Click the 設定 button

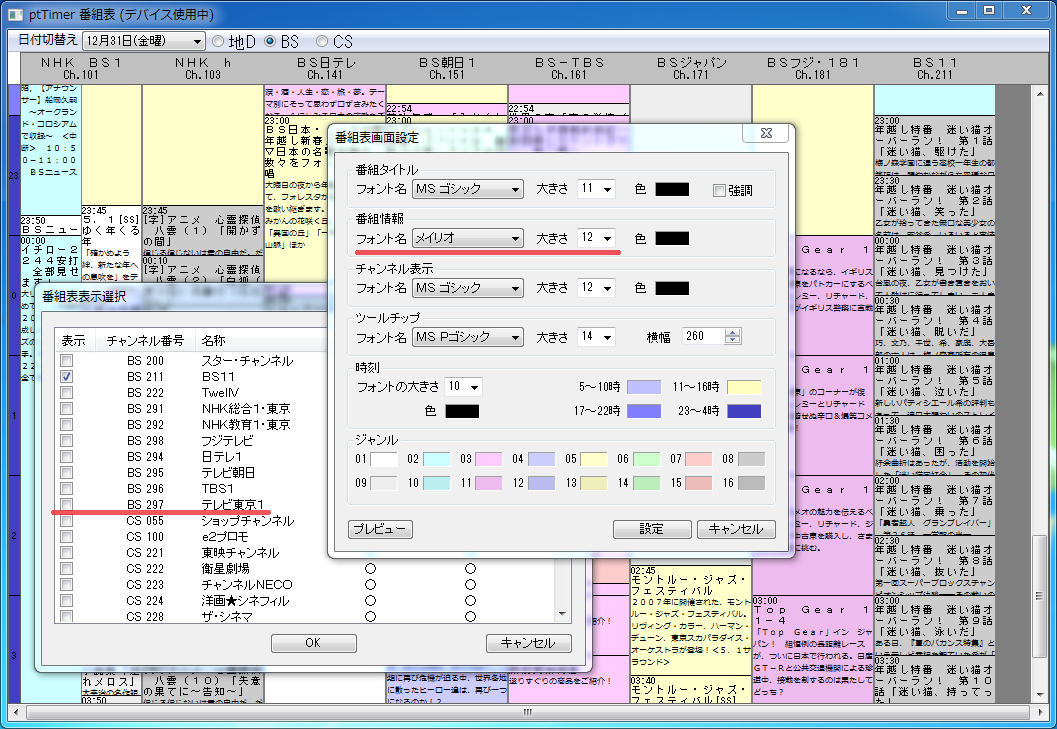652,529
